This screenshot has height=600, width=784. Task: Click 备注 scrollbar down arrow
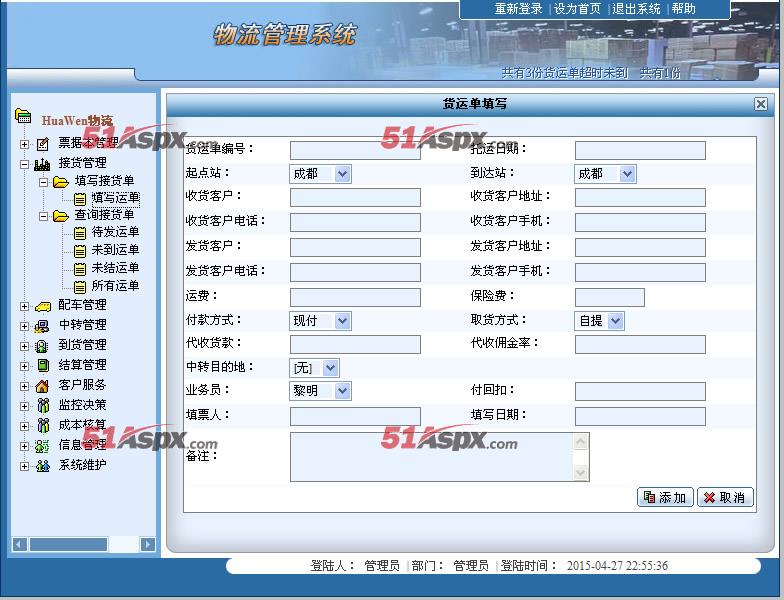pos(580,472)
